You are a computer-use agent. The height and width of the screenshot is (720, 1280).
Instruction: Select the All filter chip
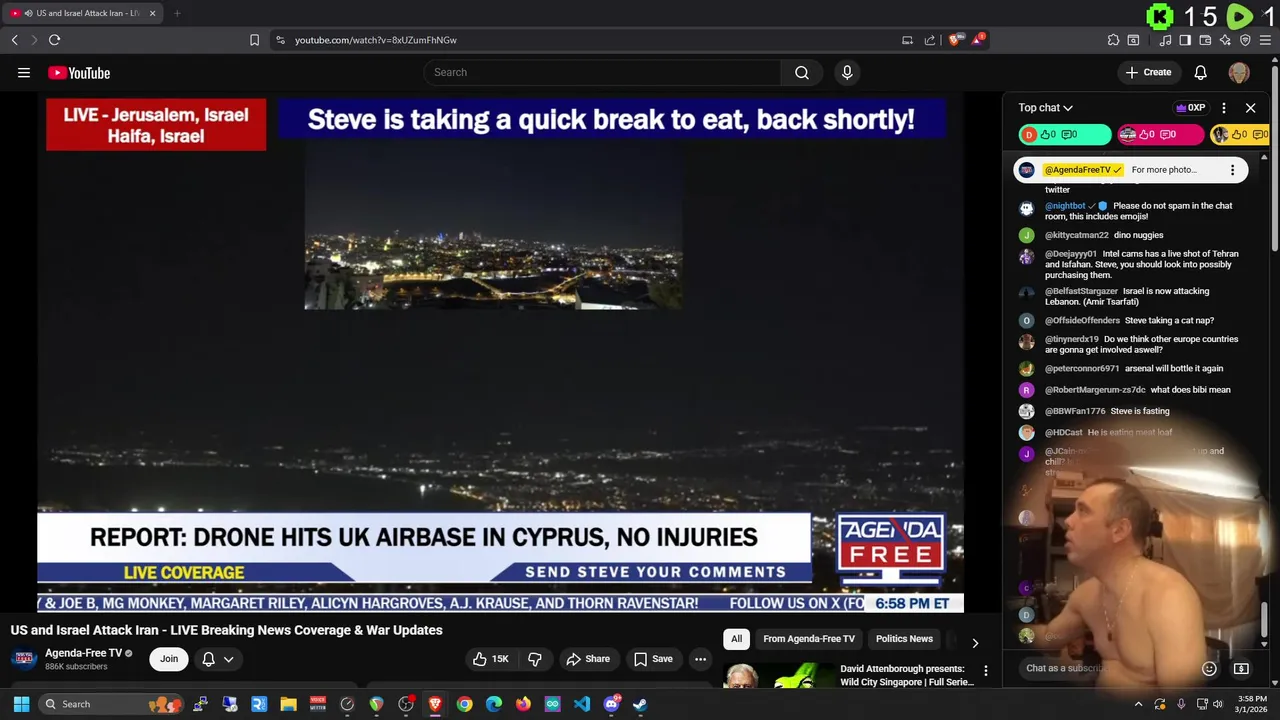(x=737, y=639)
